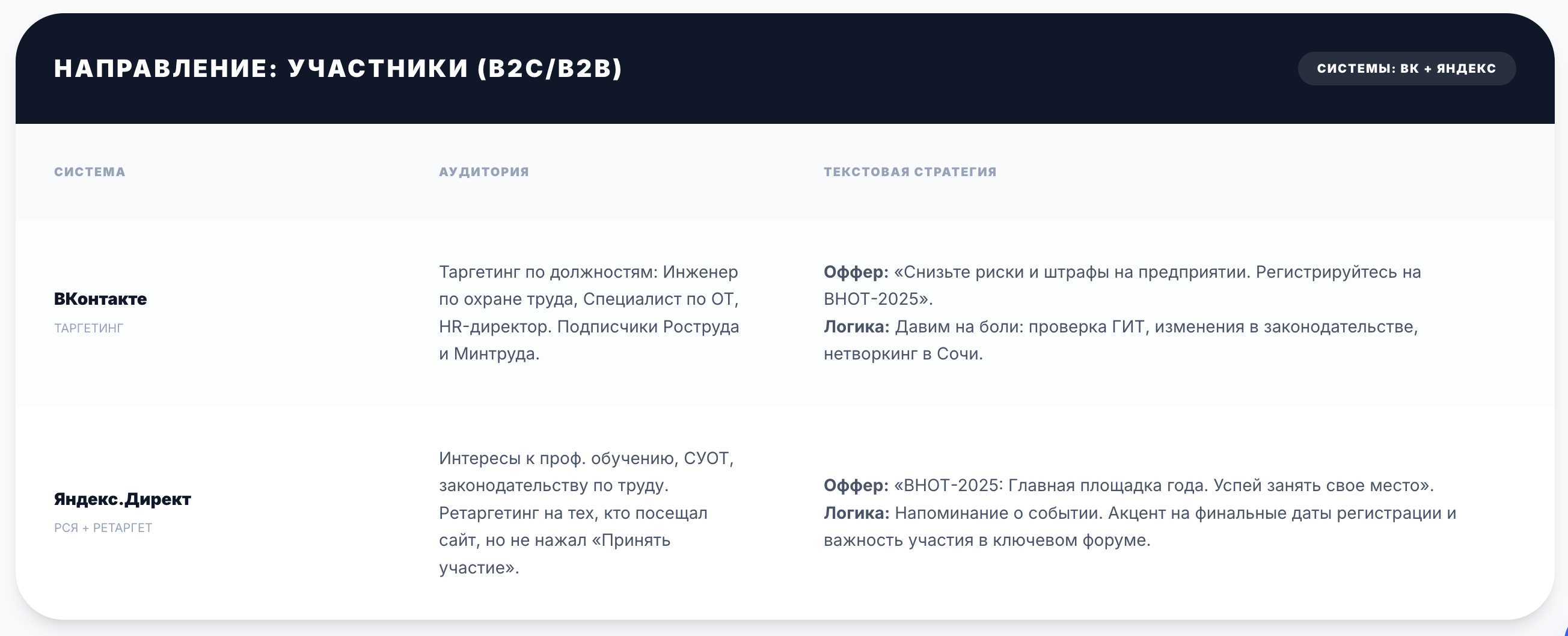Click the Логика label in Яндекс.Директ row
Screen dimensions: 1568x636
tap(856, 513)
